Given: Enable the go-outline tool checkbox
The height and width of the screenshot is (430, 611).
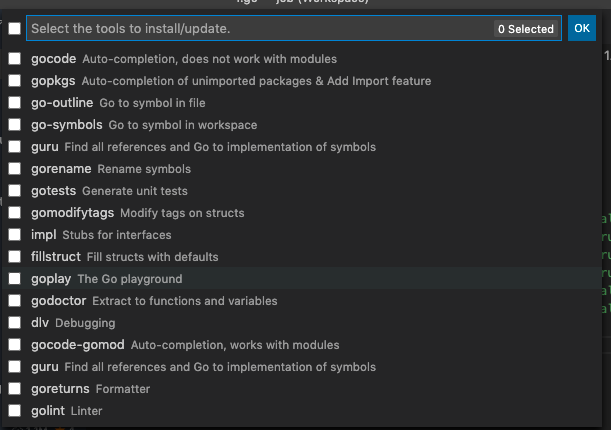Looking at the screenshot, I should [14, 103].
